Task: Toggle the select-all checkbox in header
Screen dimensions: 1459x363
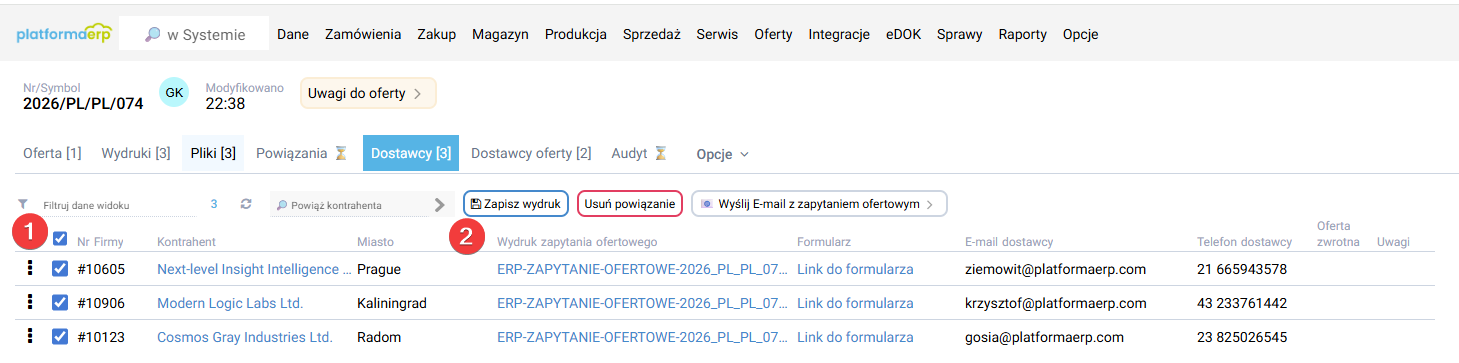Action: click(x=60, y=239)
